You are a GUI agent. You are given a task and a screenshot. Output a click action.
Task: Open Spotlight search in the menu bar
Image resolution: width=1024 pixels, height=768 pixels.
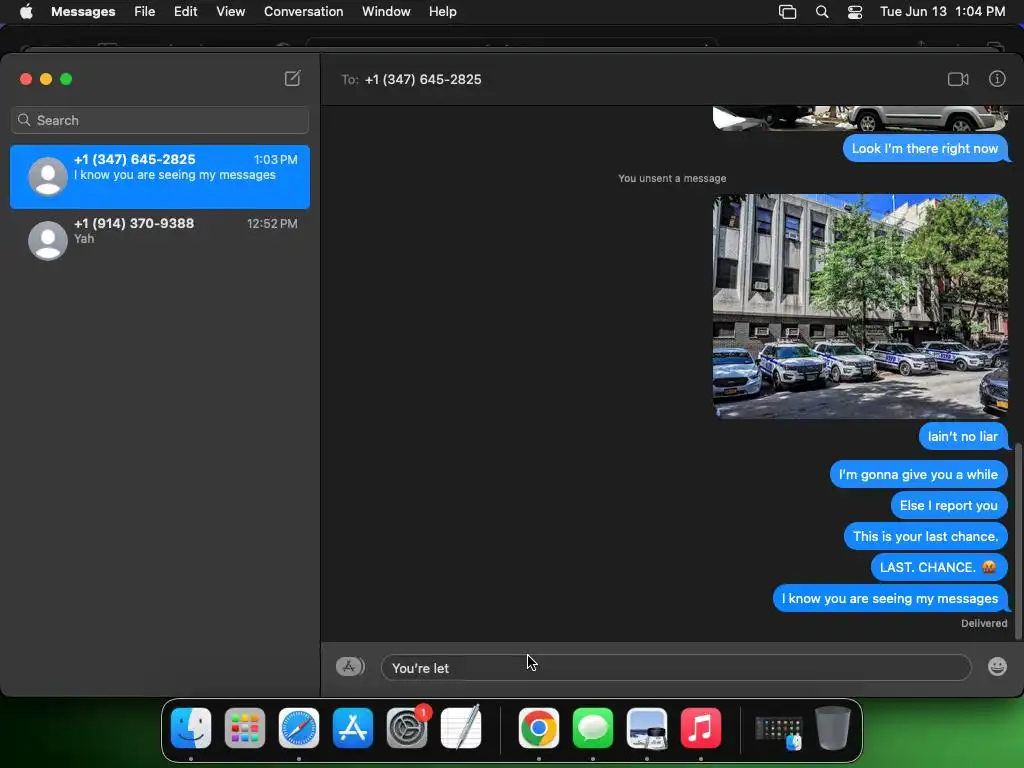point(822,12)
